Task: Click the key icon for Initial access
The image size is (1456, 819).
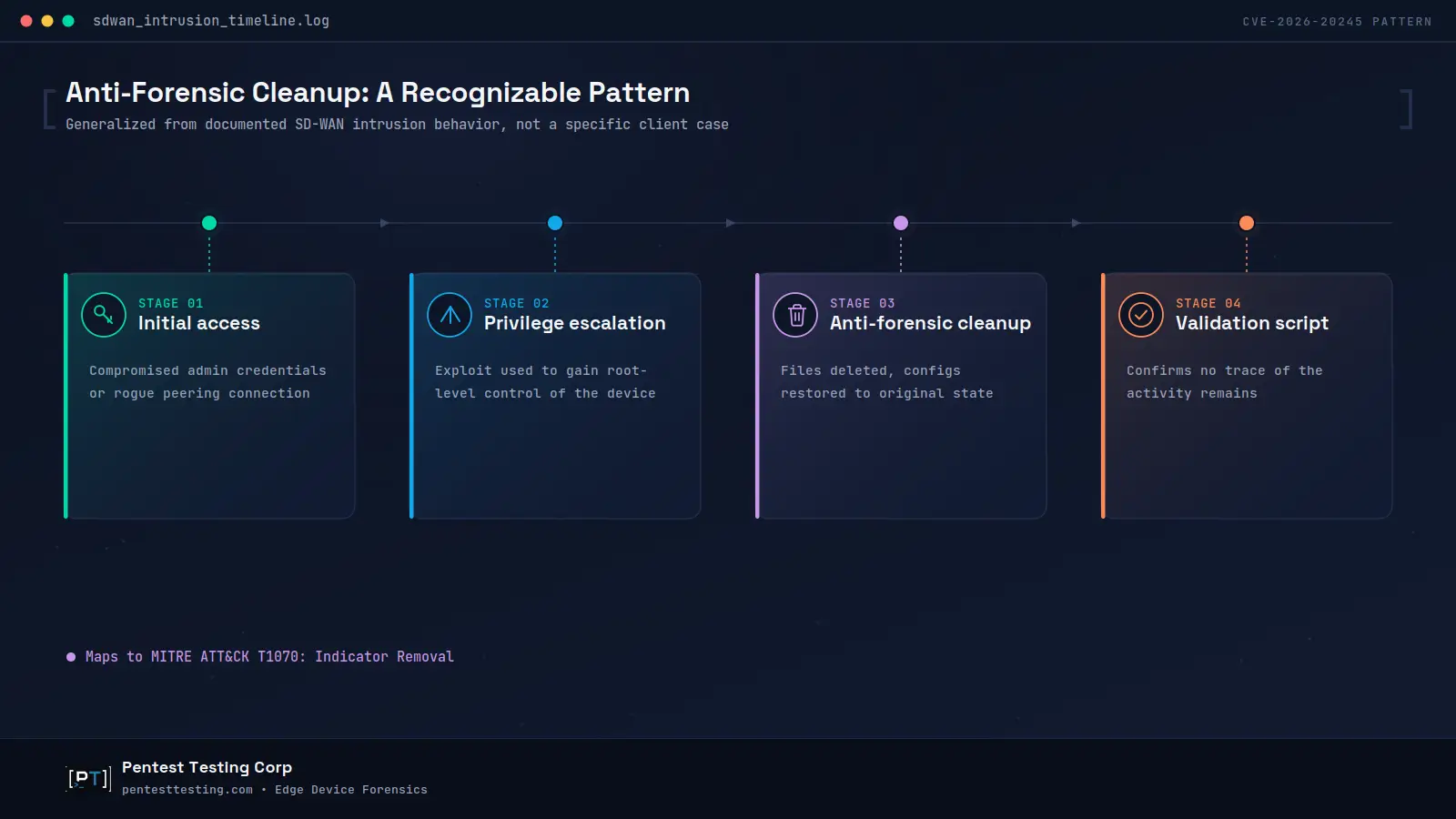Action: (104, 315)
